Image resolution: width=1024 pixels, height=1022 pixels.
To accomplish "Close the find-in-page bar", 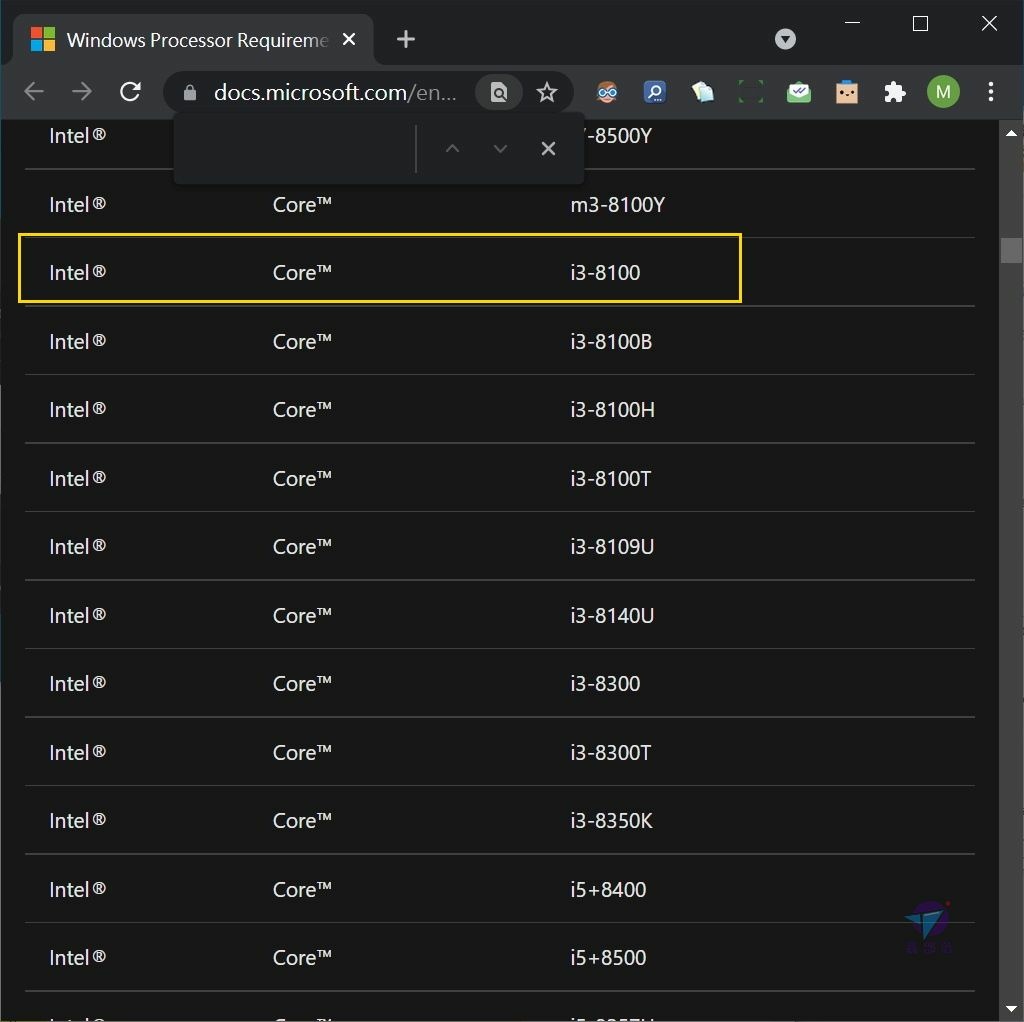I will pyautogui.click(x=549, y=149).
